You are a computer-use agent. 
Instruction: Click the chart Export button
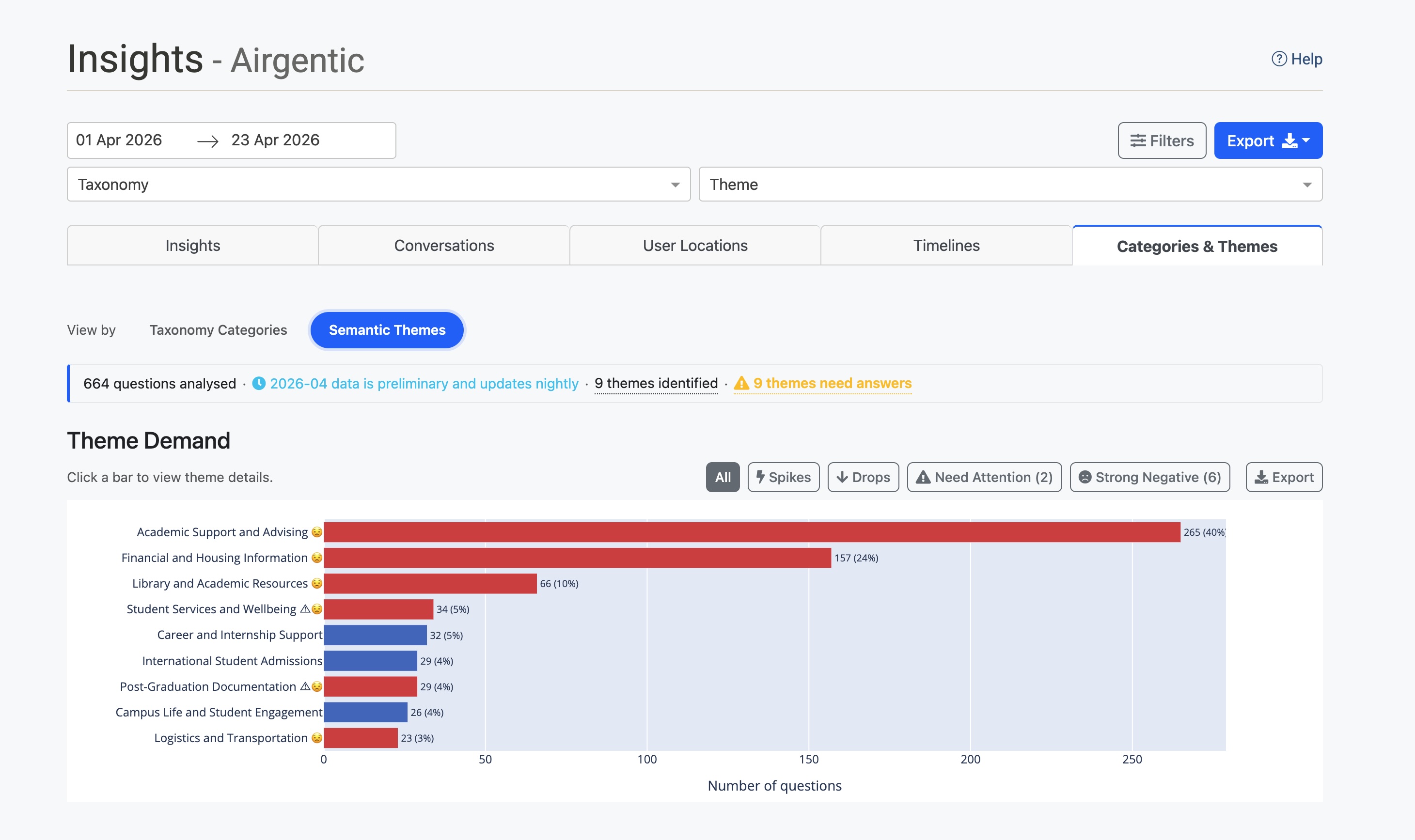[1284, 477]
